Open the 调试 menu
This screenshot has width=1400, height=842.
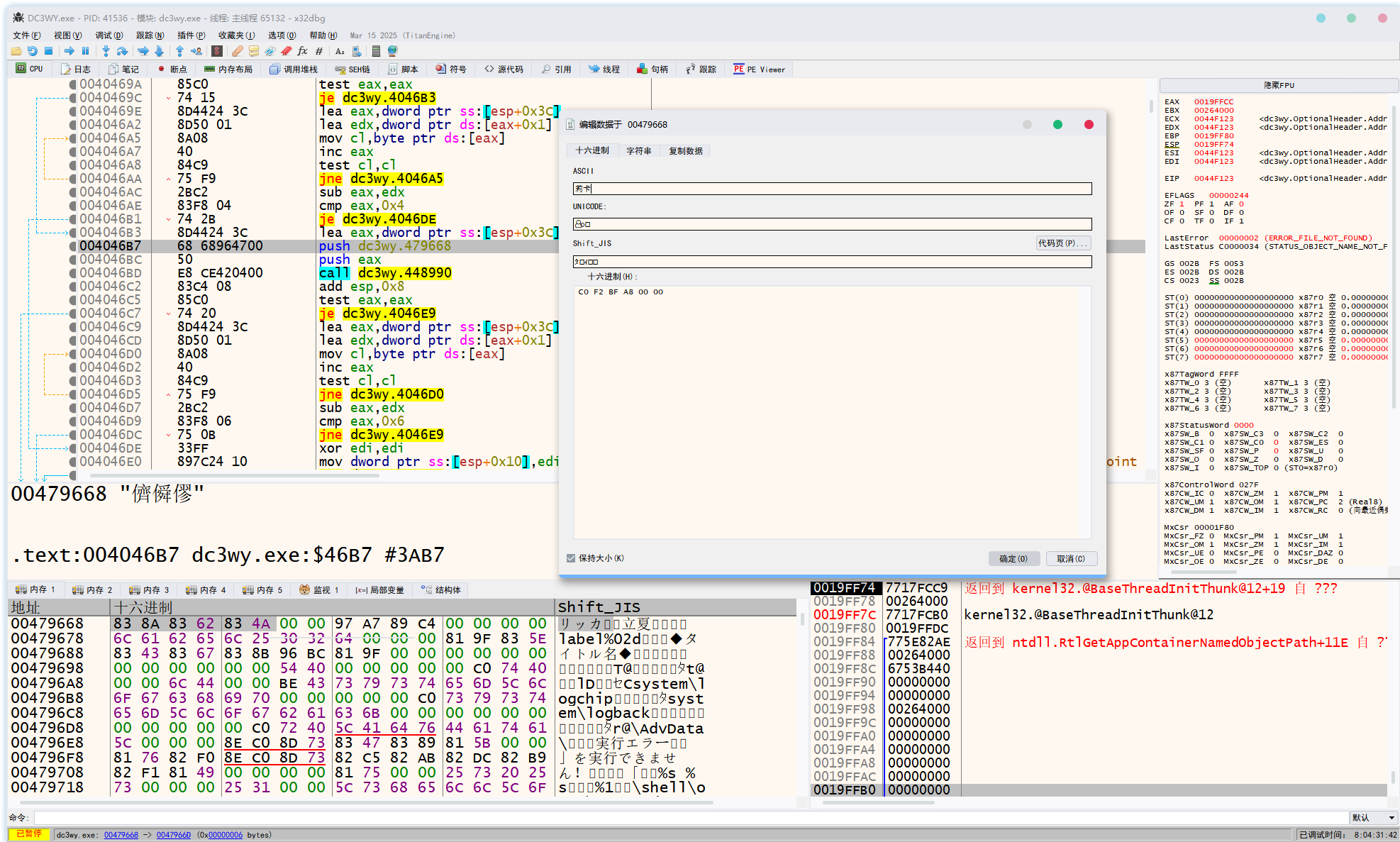tap(109, 35)
